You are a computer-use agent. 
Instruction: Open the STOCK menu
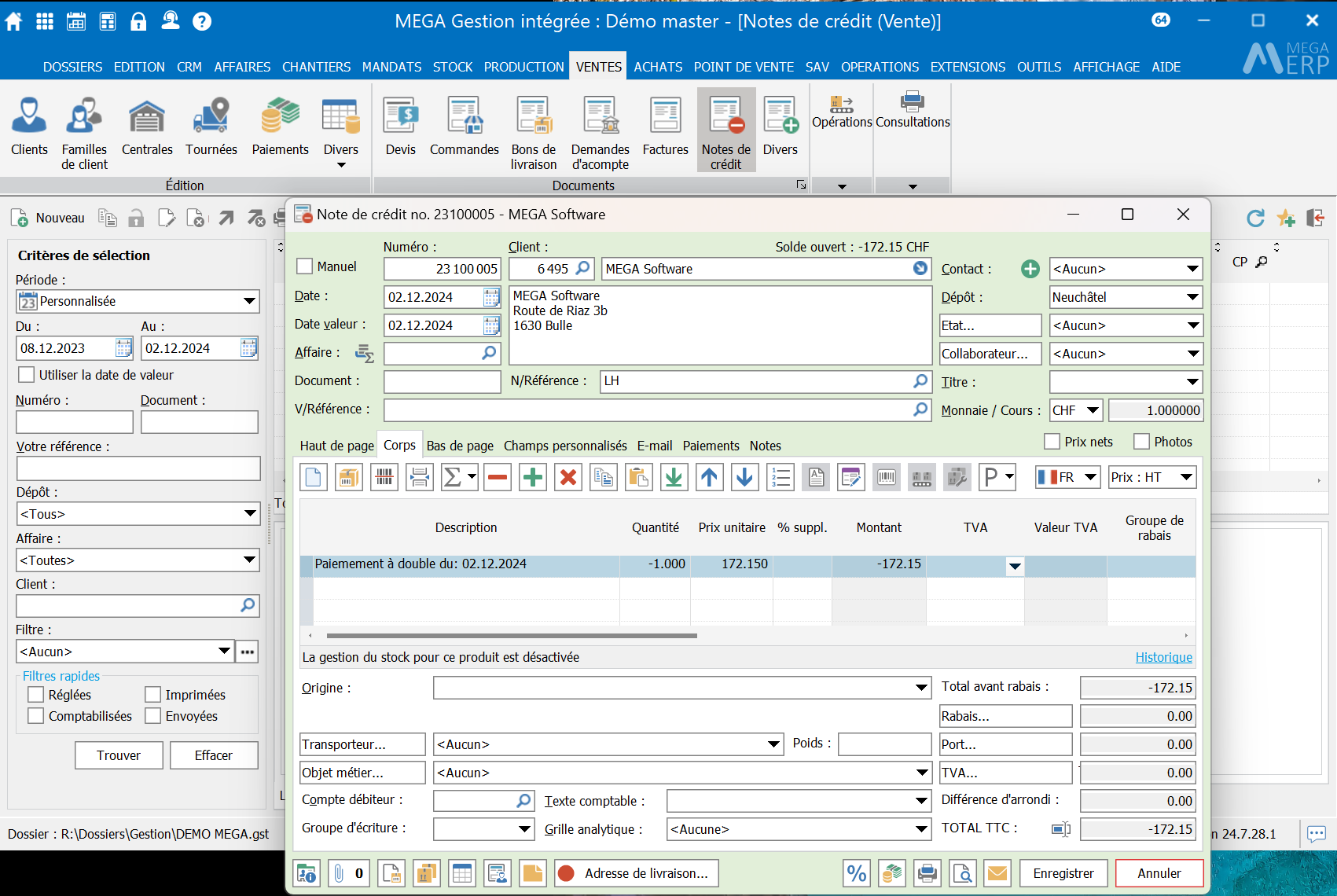(453, 67)
